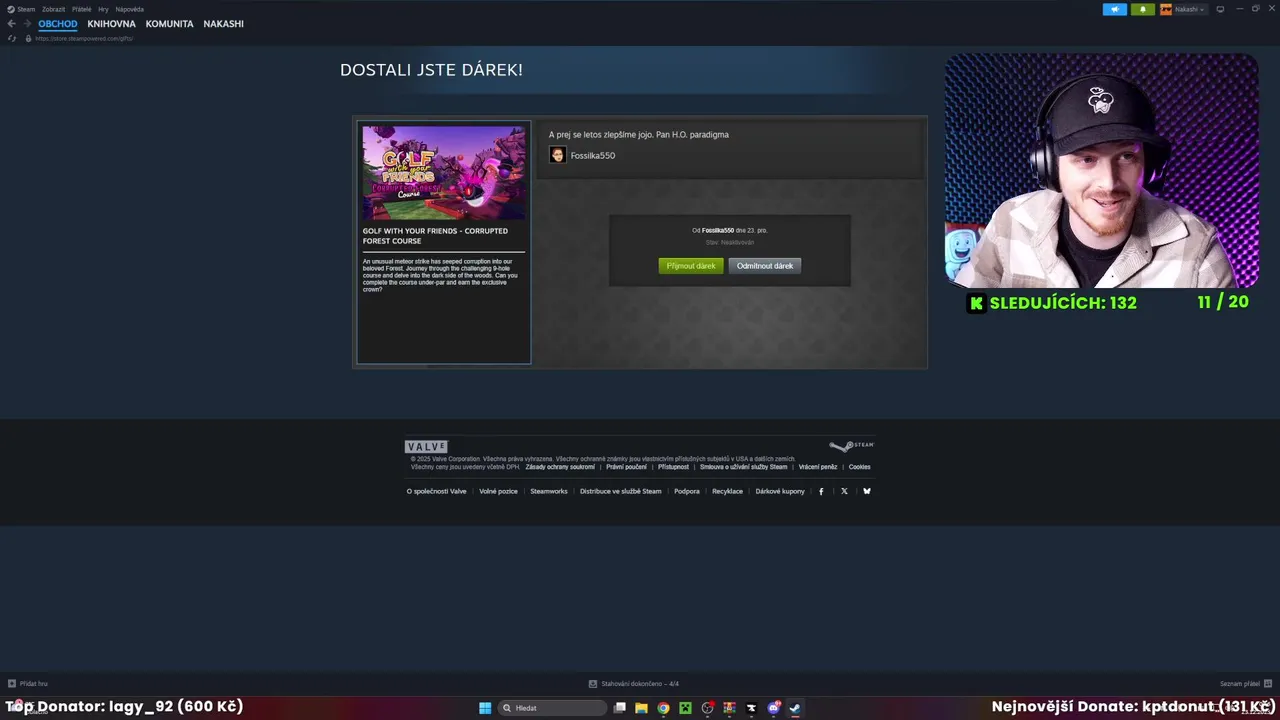Click the Windows Hledat search box
The image size is (1280, 720).
(553, 708)
